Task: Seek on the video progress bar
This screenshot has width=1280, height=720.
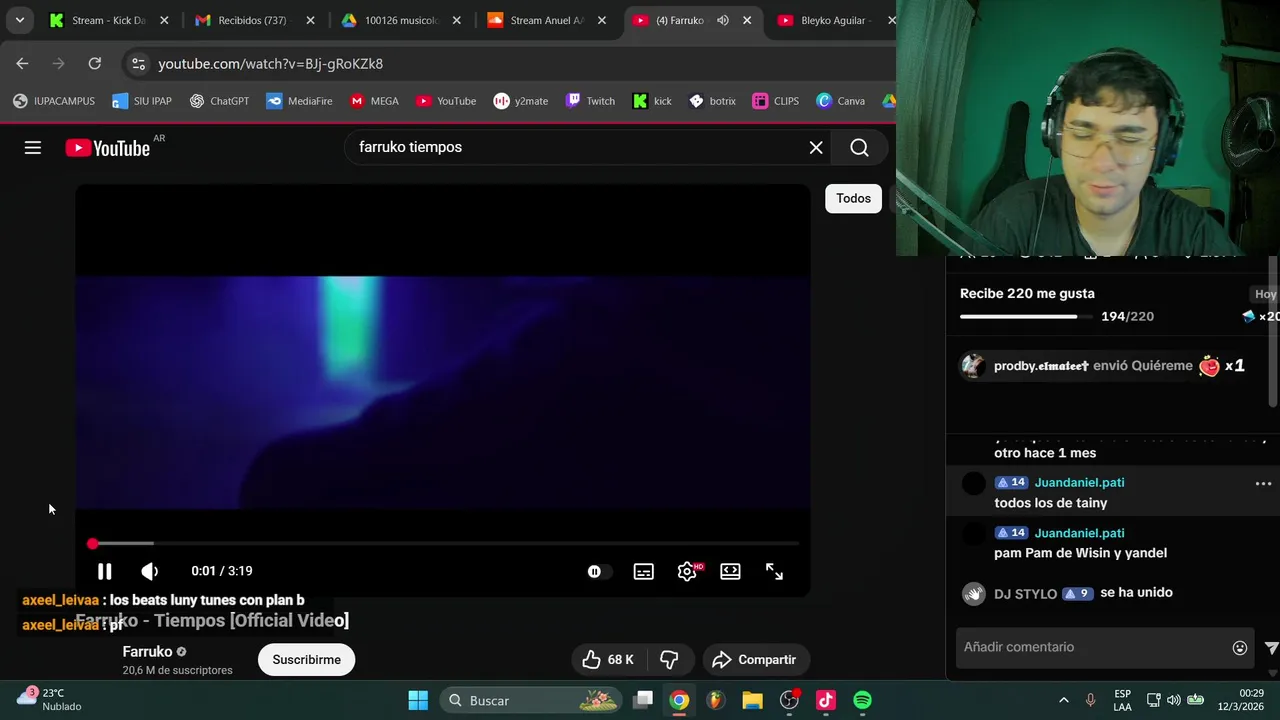Action: (x=445, y=543)
